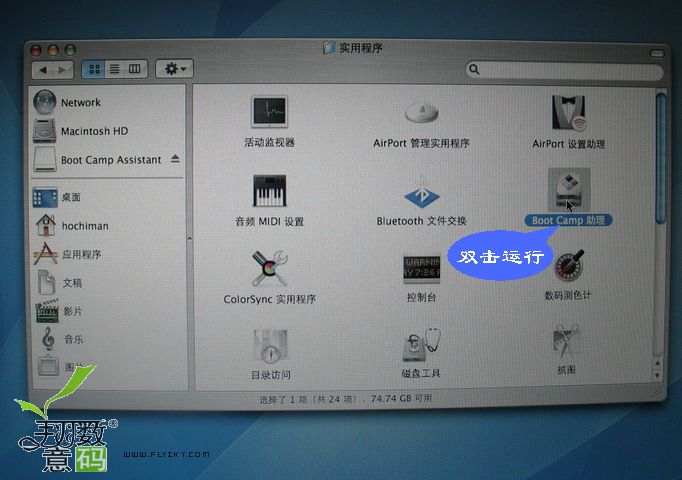Select the AirPort 设置助理 icon
This screenshot has width=682, height=480.
568,113
